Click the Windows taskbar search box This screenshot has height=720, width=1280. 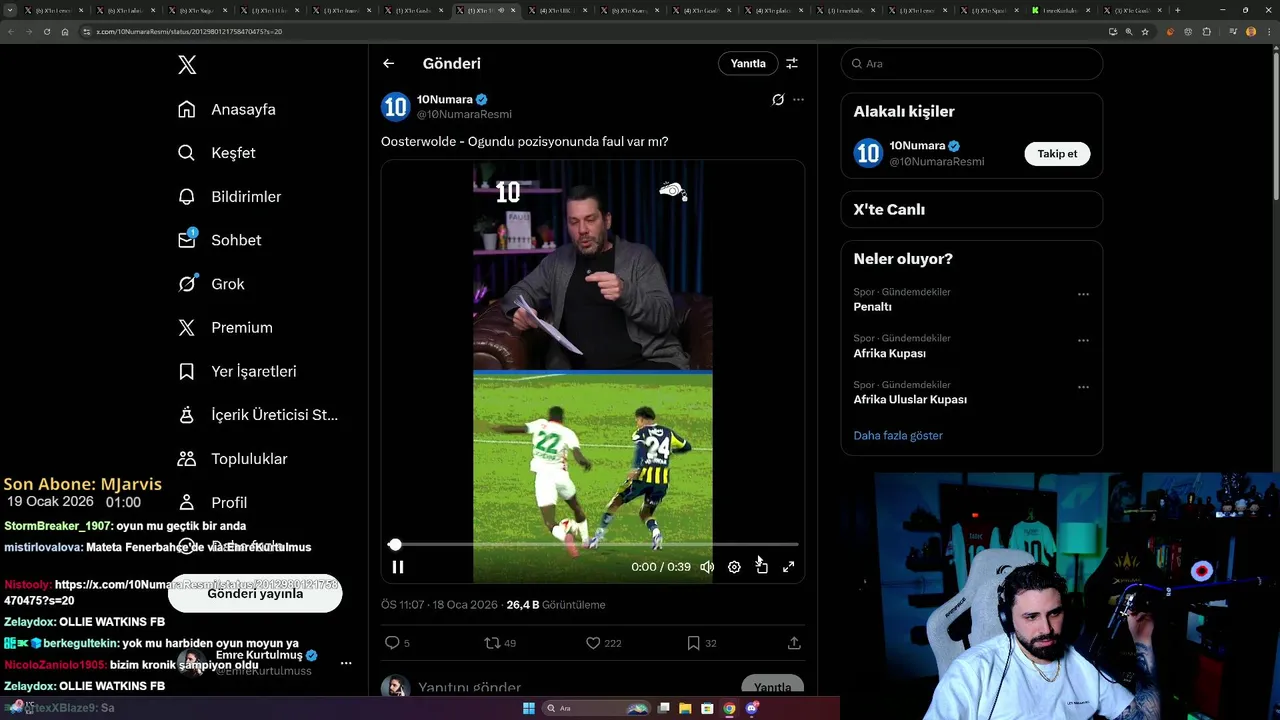[598, 708]
